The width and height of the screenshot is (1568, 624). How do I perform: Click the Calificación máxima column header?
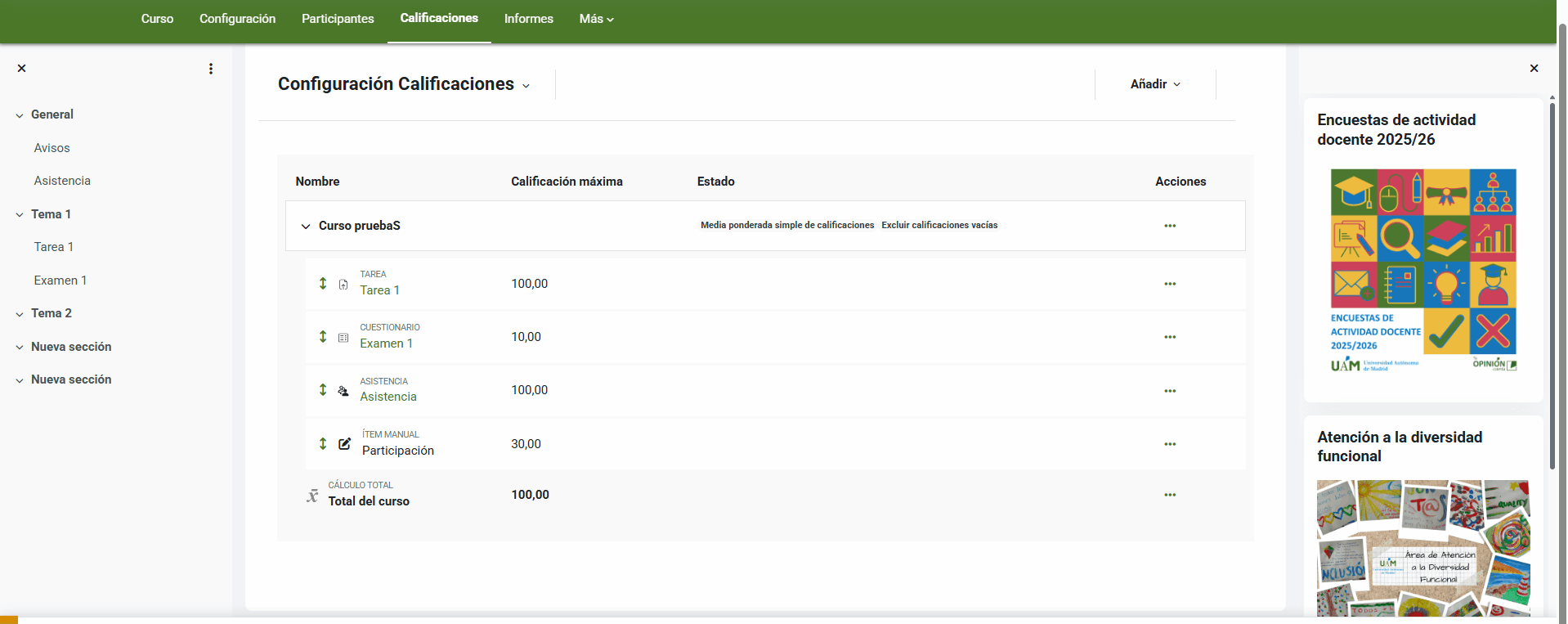[x=567, y=182]
